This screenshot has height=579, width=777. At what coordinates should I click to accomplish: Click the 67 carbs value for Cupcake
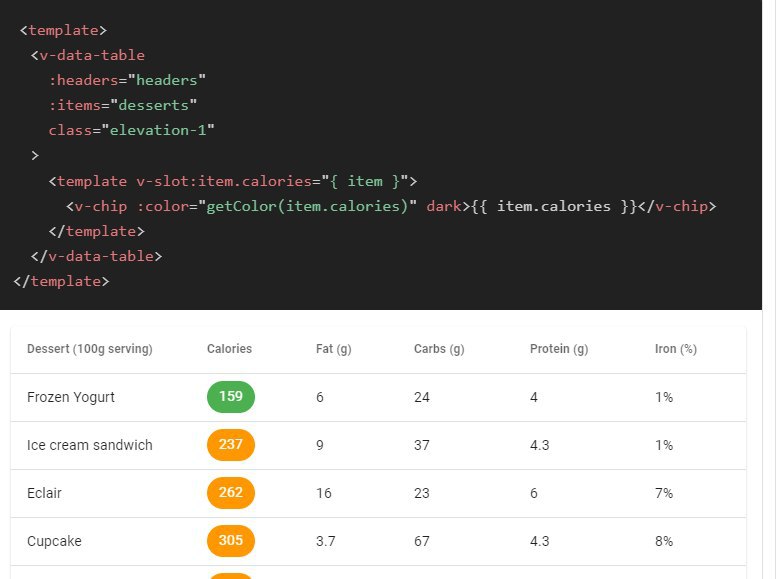point(422,541)
